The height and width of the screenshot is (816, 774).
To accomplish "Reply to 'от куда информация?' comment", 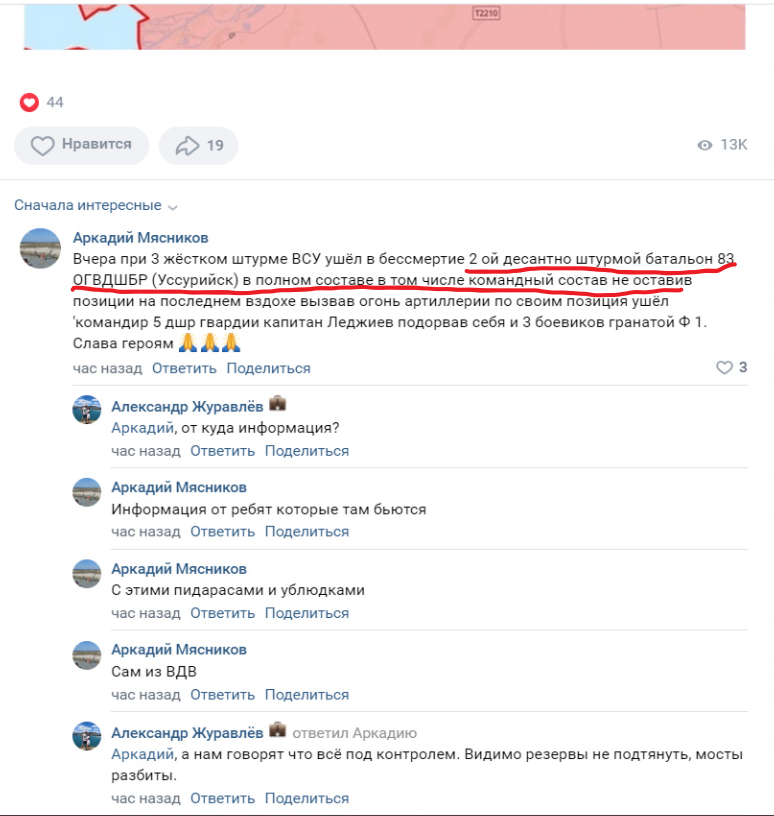I will (x=222, y=451).
